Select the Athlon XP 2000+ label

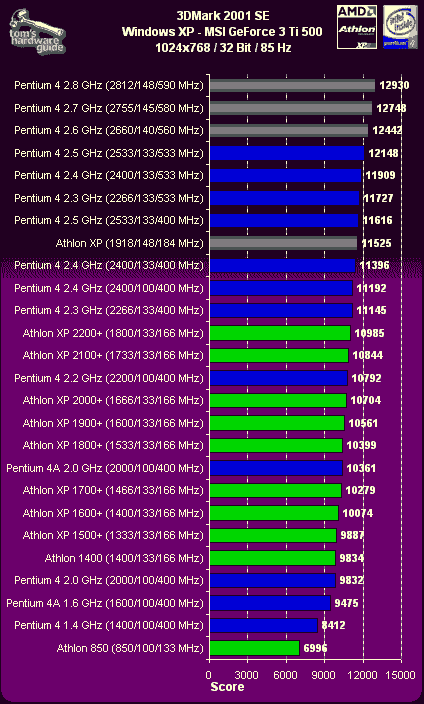click(x=113, y=400)
